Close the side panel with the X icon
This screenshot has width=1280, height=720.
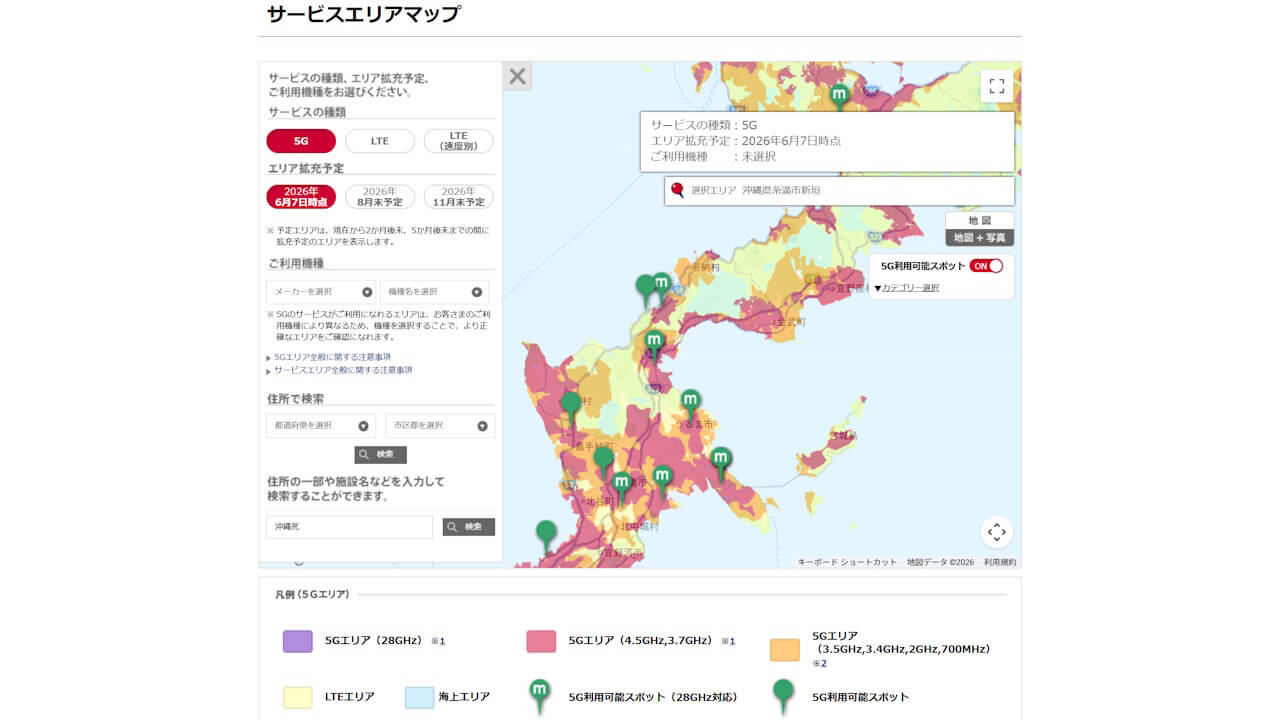click(x=517, y=76)
